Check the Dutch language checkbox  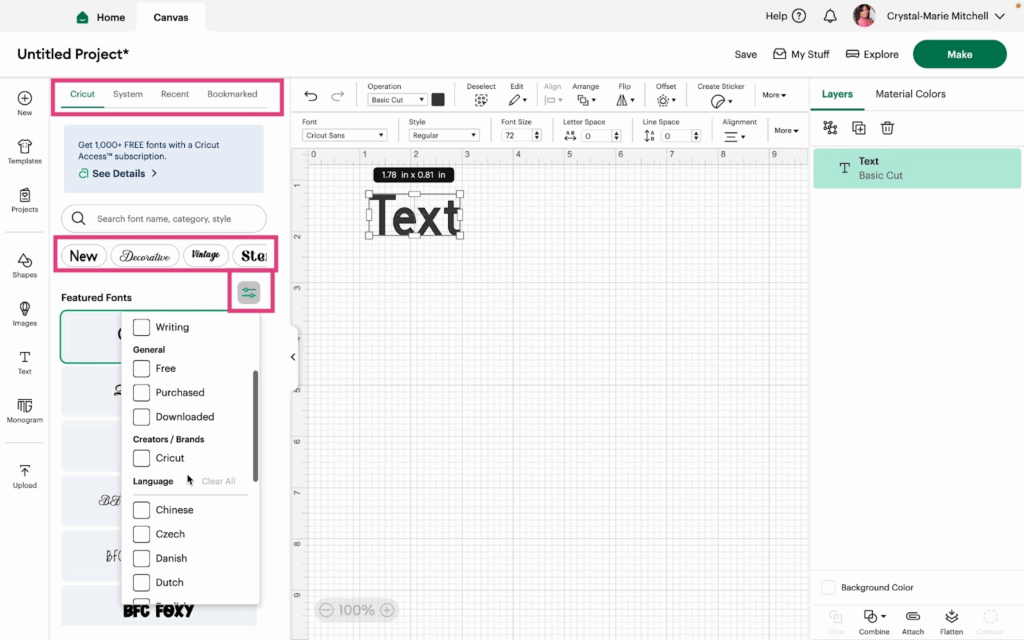(x=141, y=583)
